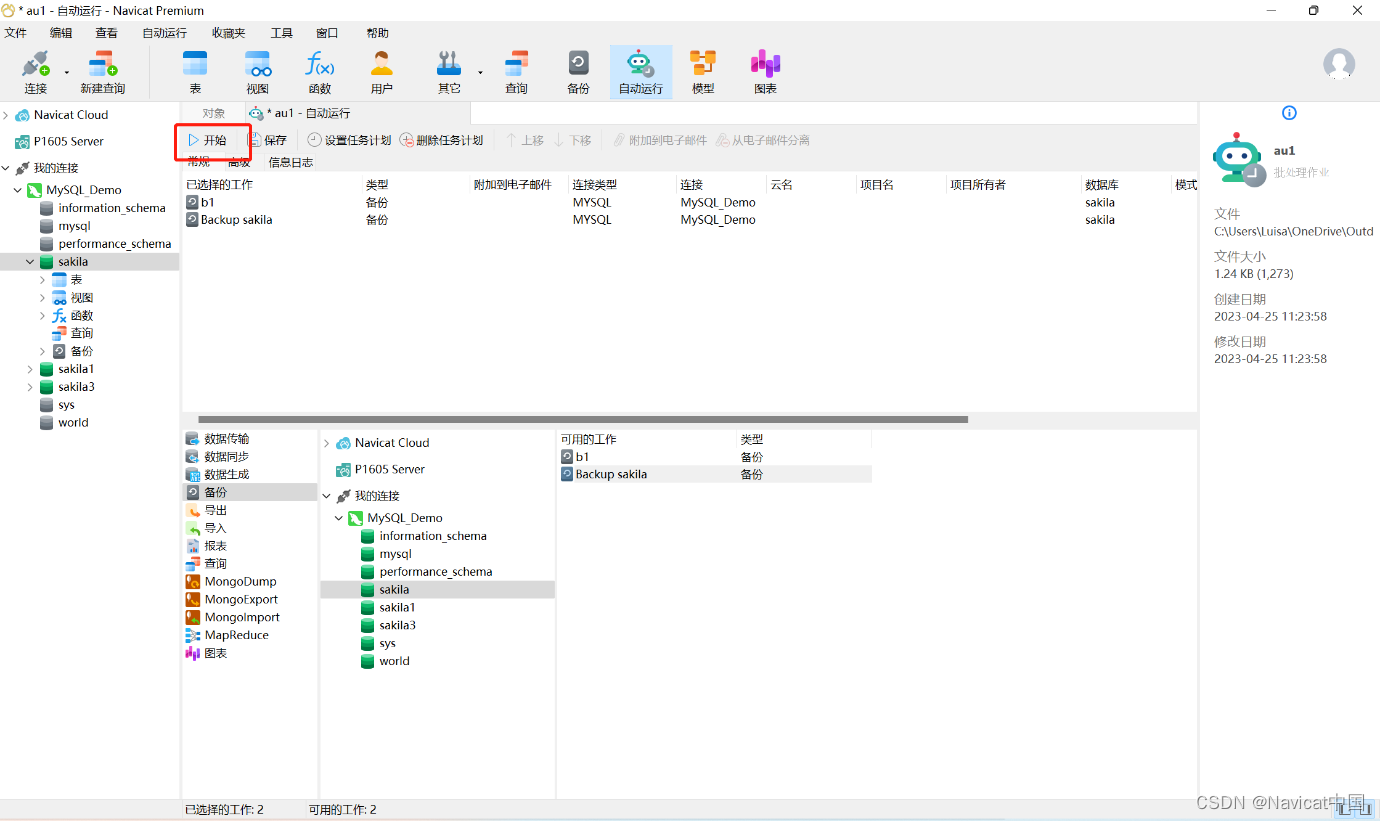
Task: Switch to the 信息日志 tab
Action: 291,162
